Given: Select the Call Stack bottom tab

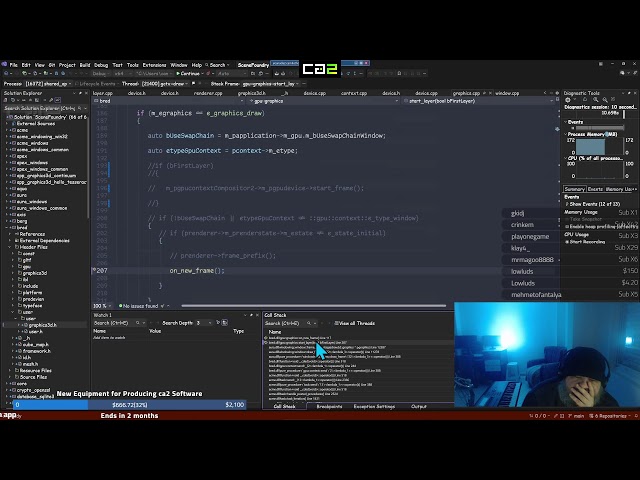Looking at the screenshot, I should point(284,407).
